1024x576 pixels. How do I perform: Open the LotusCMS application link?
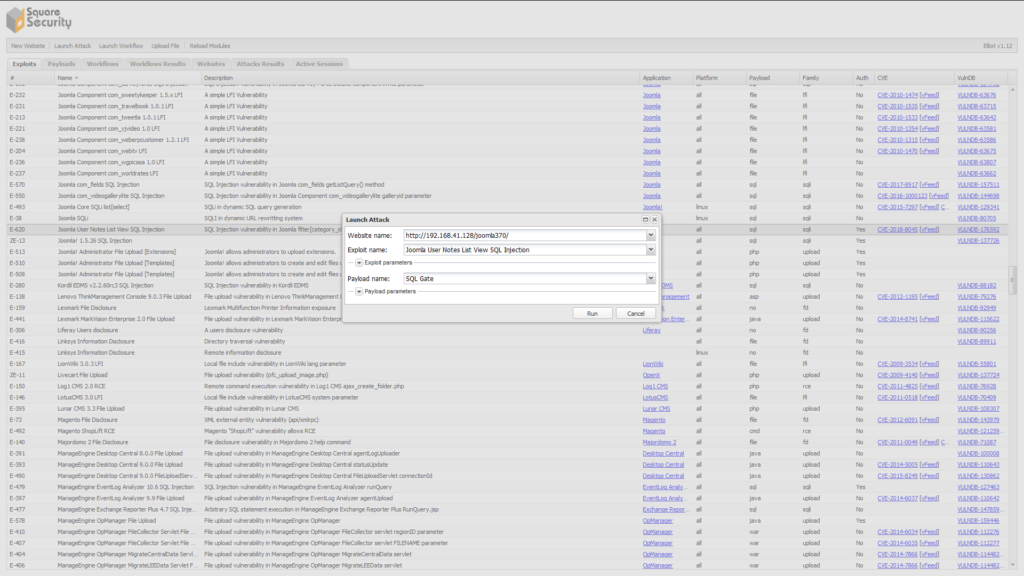coord(655,398)
